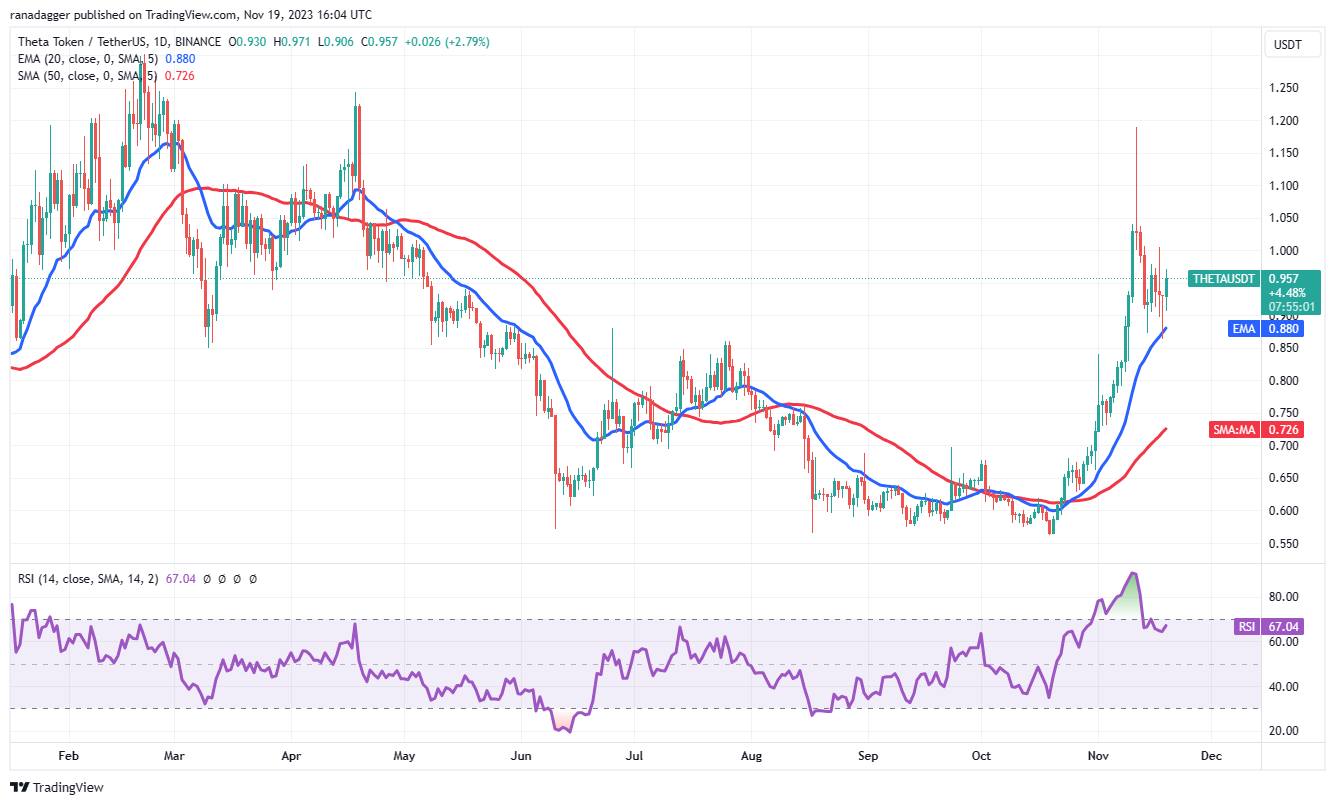Click the 1.250 price axis level

coord(1285,88)
